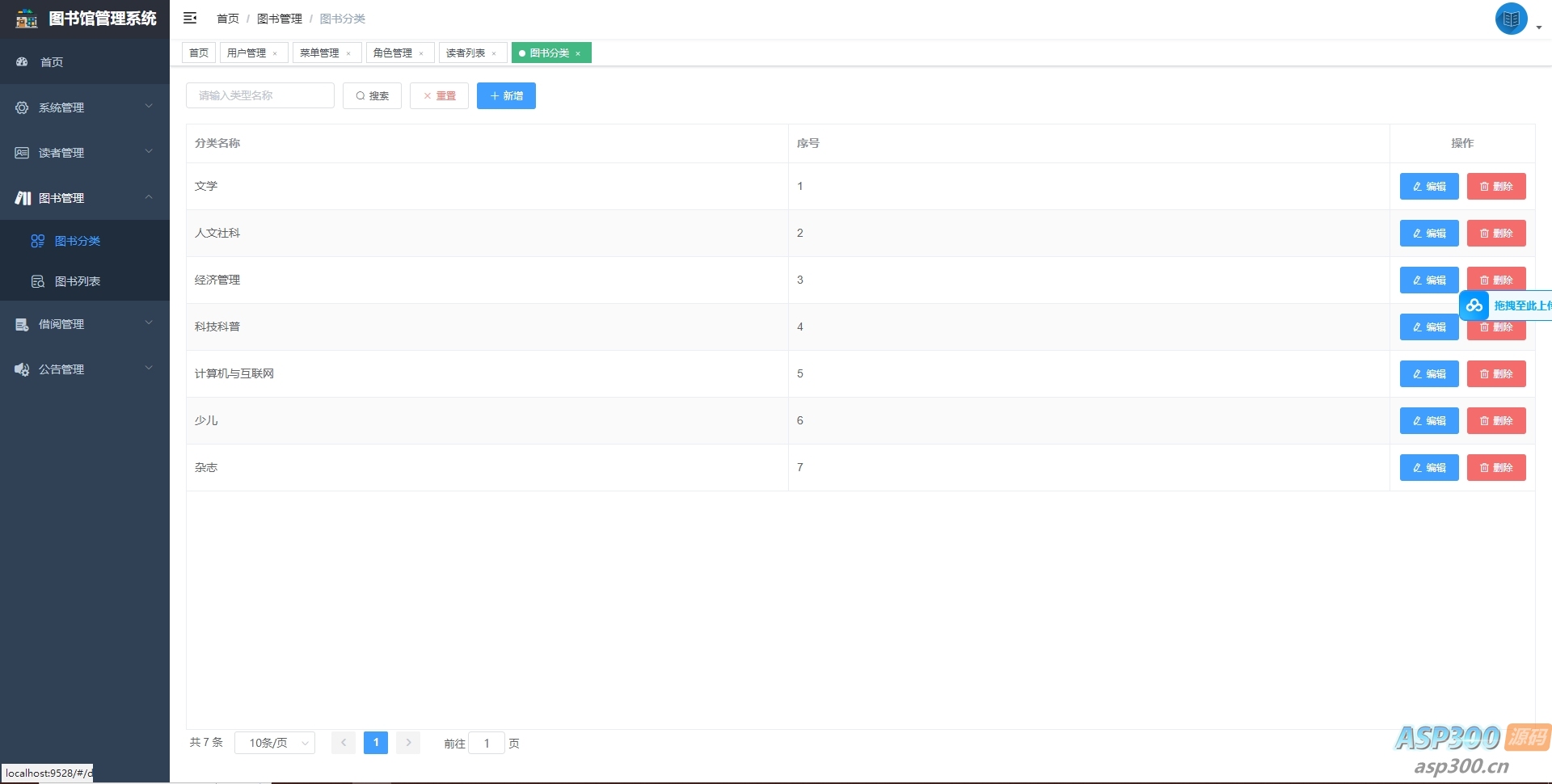1552x784 pixels.
Task: Collapse the 图书管理 sidebar menu
Action: (84, 198)
